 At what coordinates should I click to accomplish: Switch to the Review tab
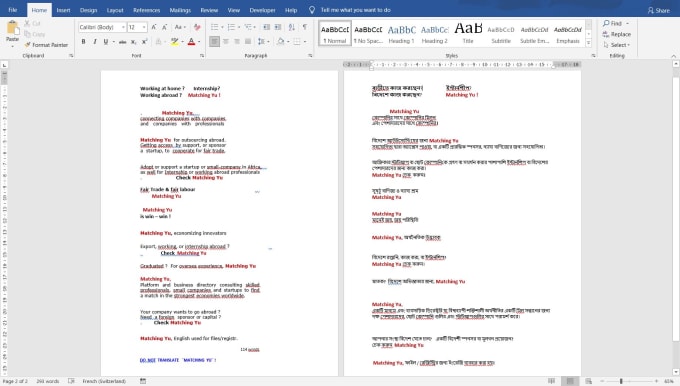[x=209, y=10]
